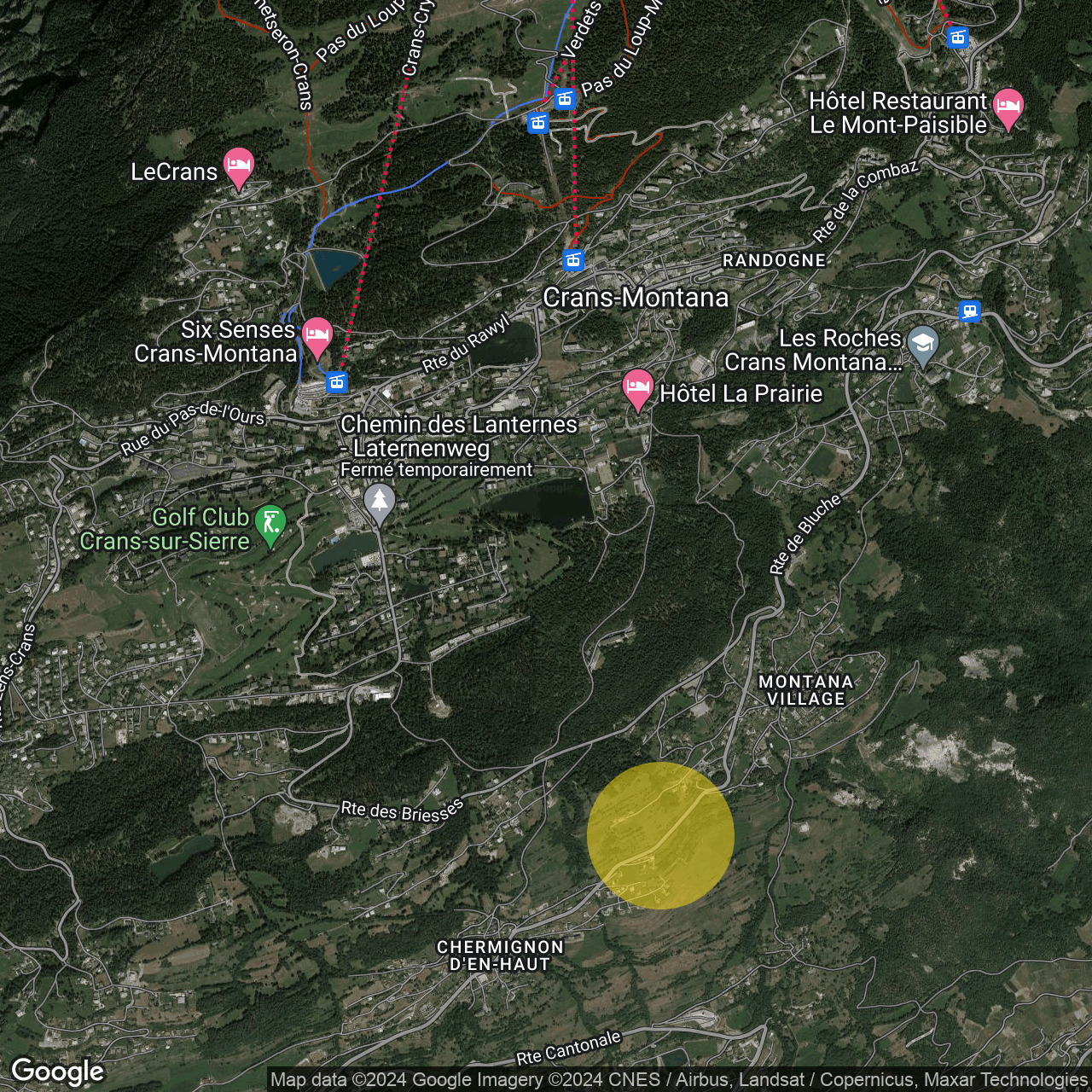Click the Map data attribution text

(x=678, y=1080)
